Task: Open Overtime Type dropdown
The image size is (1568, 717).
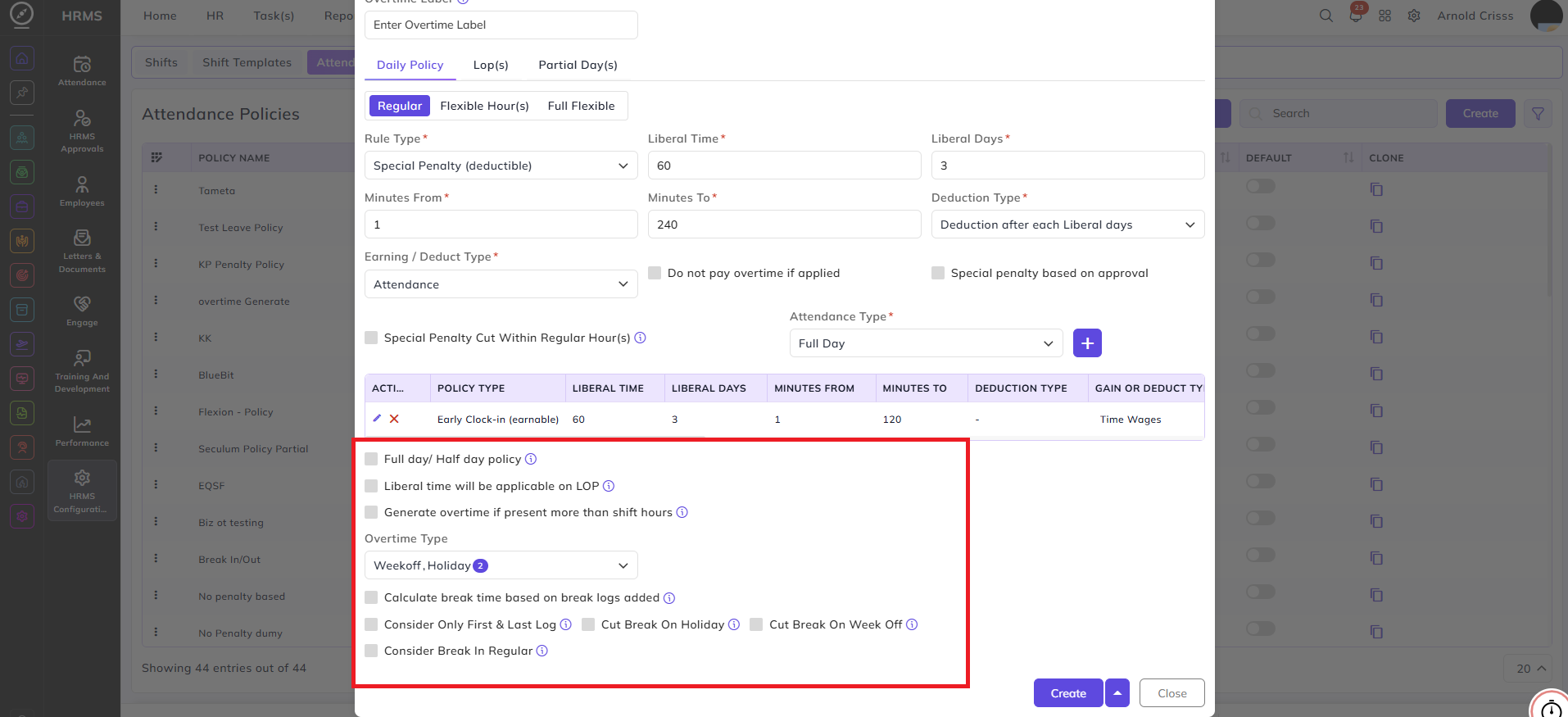Action: point(501,565)
